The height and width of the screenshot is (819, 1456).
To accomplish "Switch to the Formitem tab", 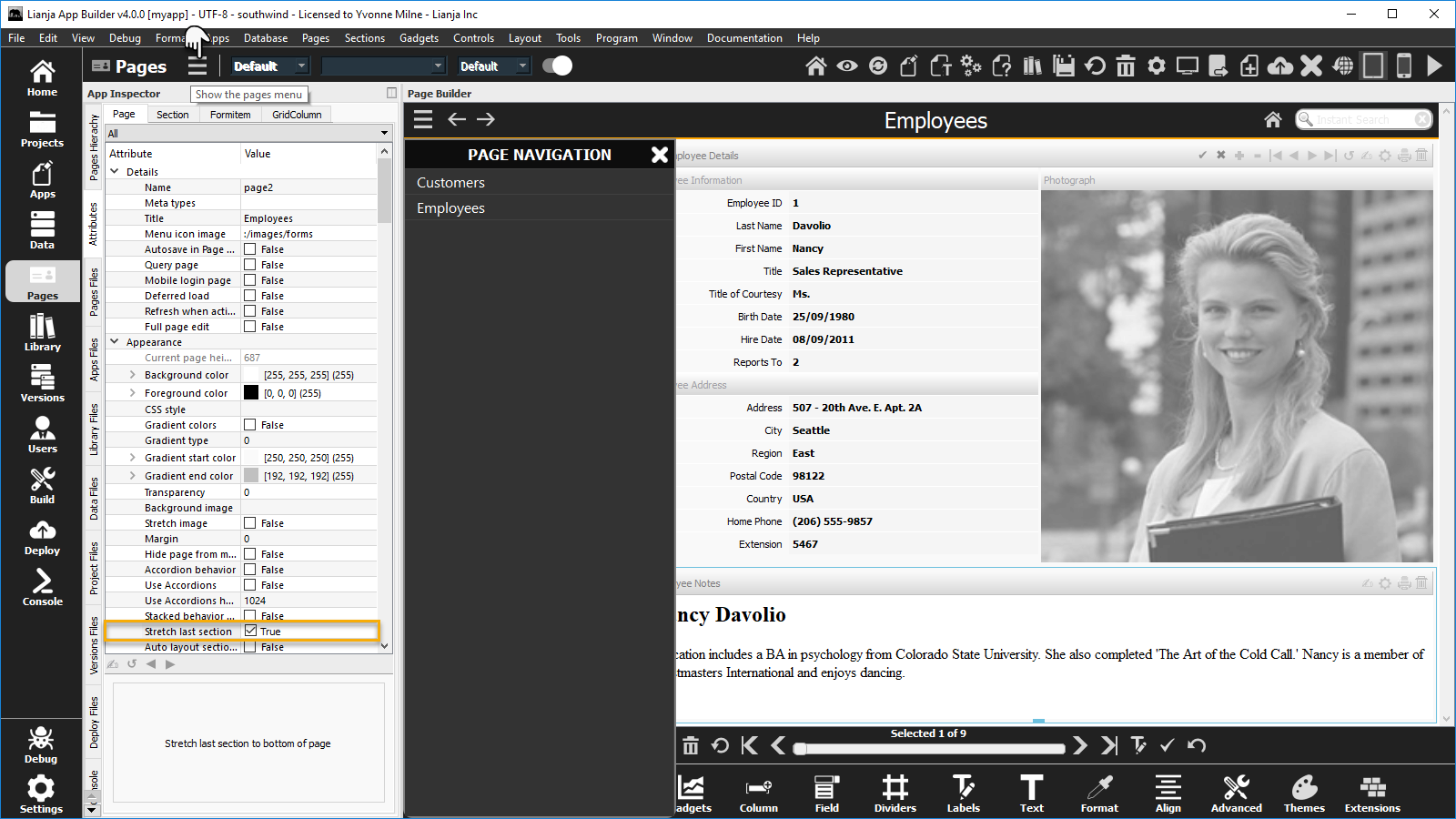I will [230, 115].
